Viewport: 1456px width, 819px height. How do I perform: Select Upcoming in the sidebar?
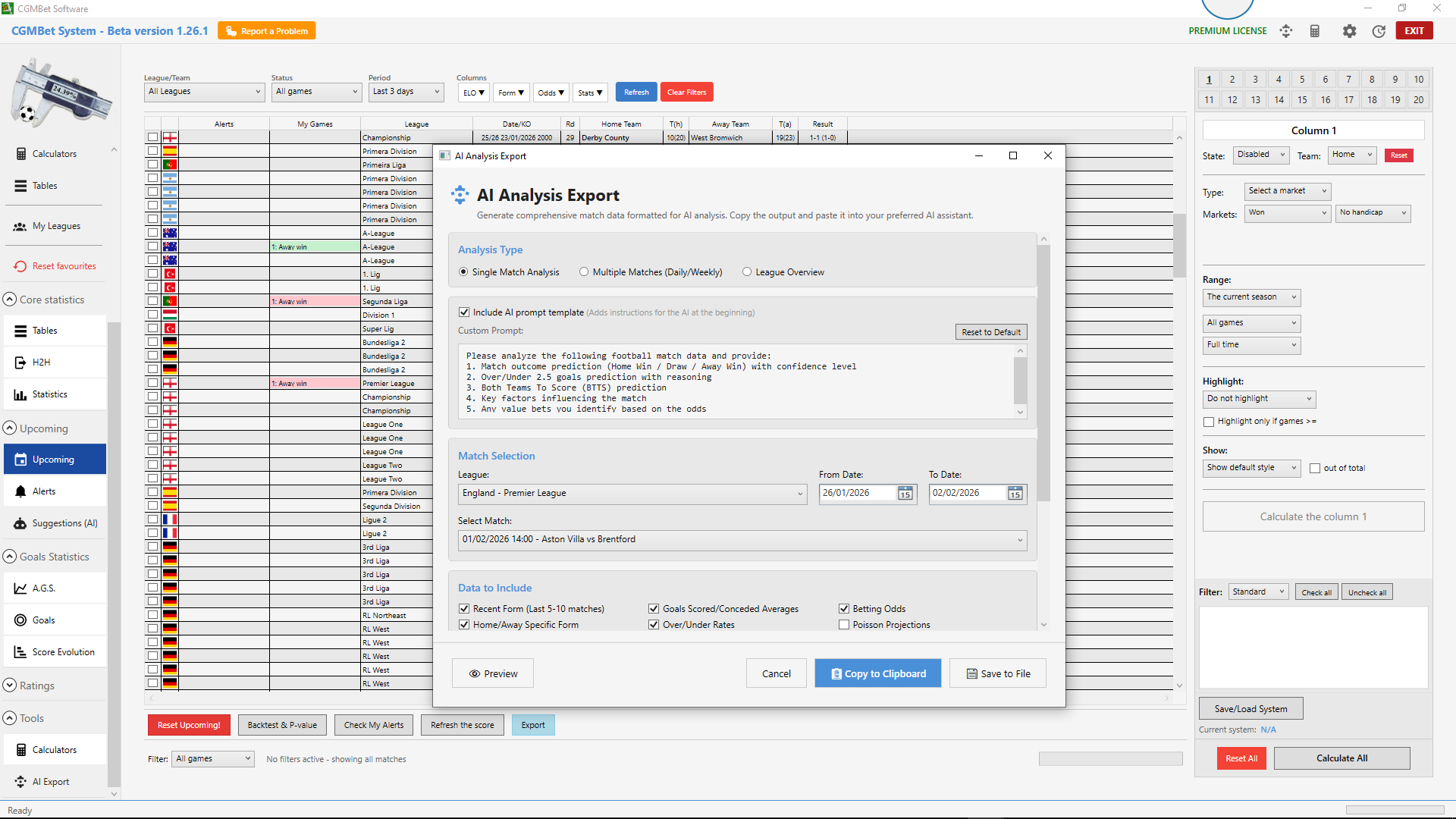point(54,459)
